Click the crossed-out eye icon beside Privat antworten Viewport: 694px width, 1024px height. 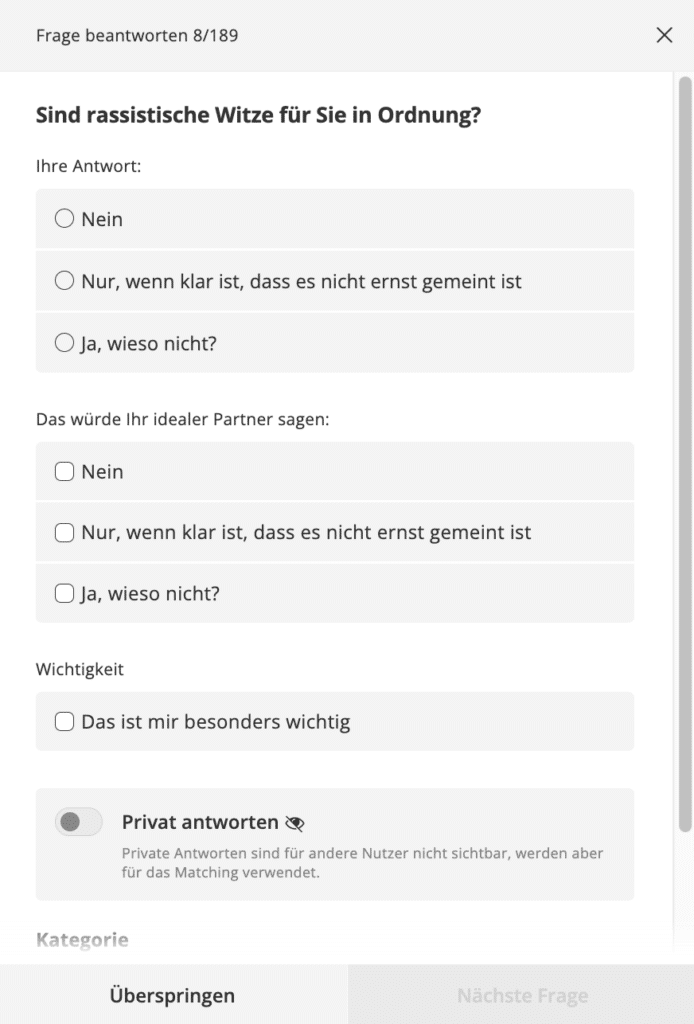coord(295,823)
